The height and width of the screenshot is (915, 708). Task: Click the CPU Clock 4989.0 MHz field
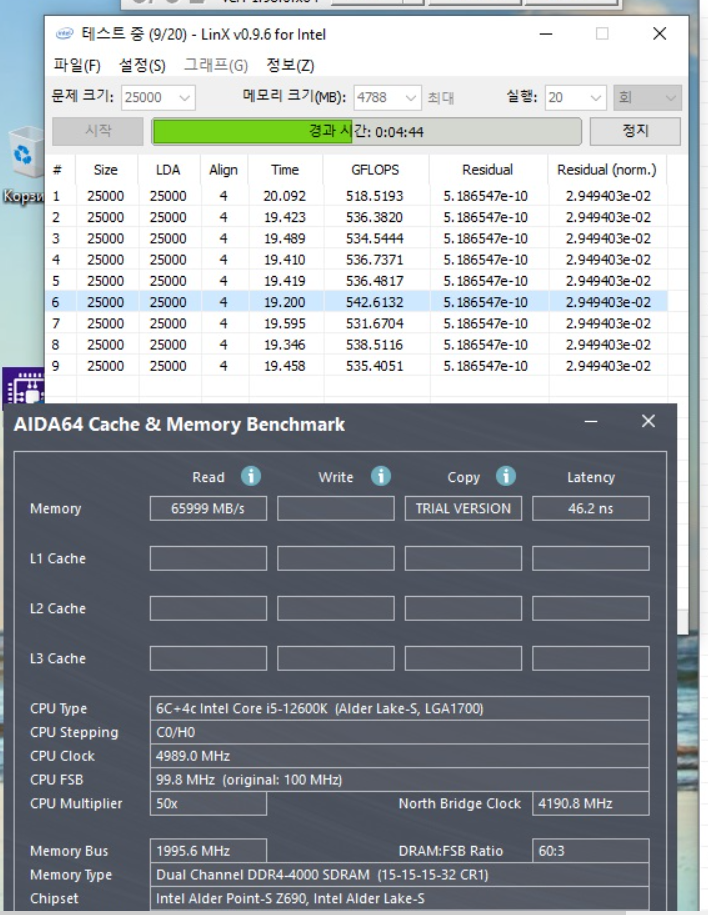coord(399,756)
